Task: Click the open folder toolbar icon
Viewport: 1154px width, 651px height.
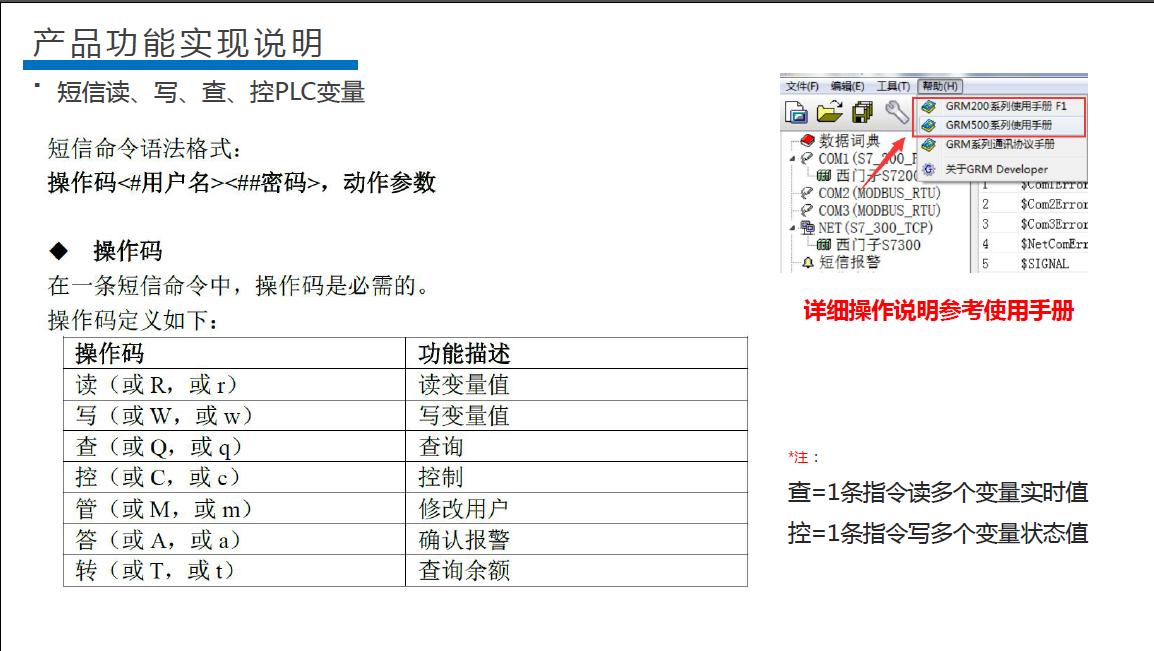Action: point(829,111)
